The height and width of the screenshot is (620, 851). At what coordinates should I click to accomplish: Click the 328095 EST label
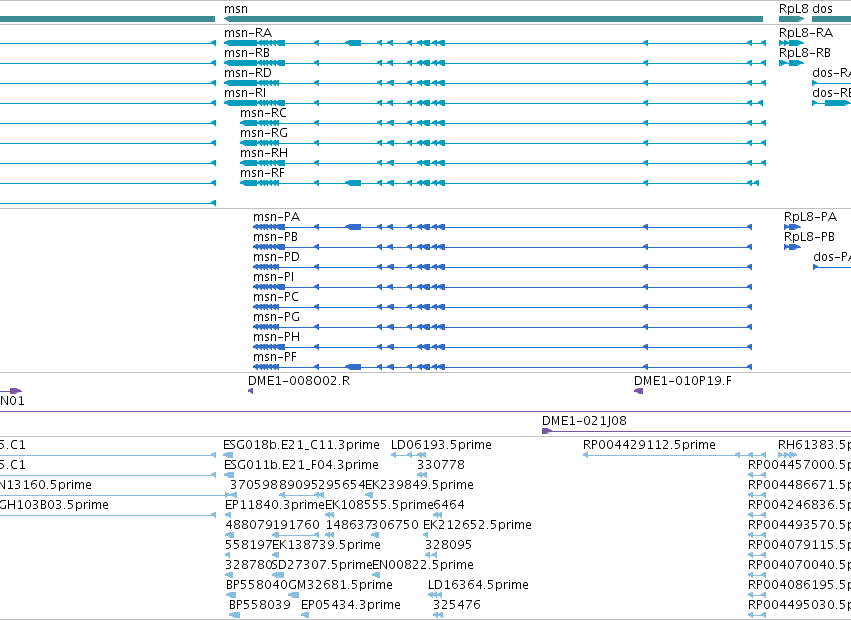[448, 546]
